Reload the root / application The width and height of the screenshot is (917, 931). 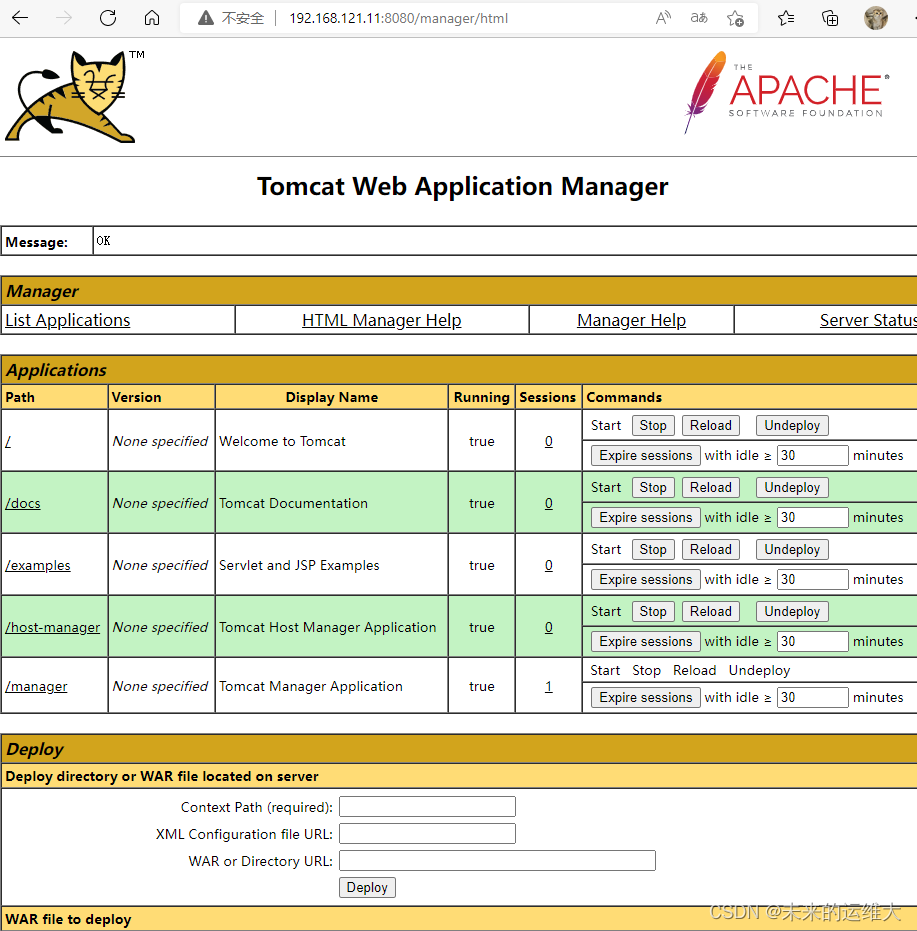710,425
